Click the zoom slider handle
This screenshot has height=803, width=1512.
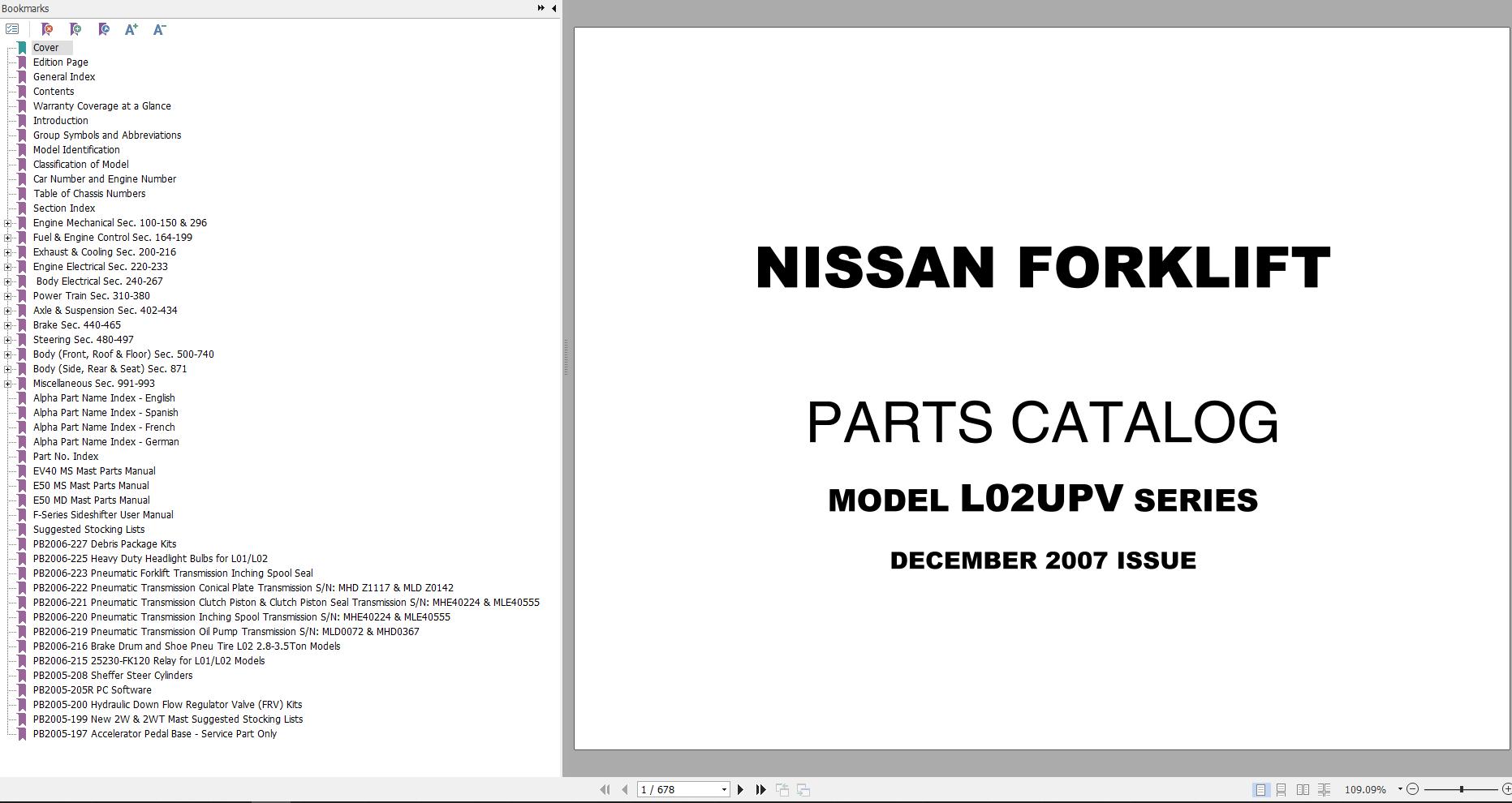tap(1461, 789)
